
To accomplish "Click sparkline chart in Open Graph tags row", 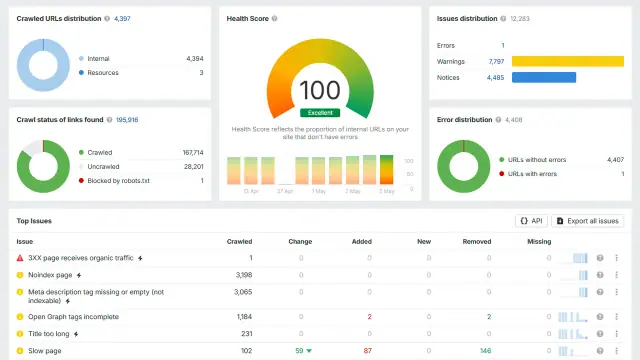I will [573, 317].
